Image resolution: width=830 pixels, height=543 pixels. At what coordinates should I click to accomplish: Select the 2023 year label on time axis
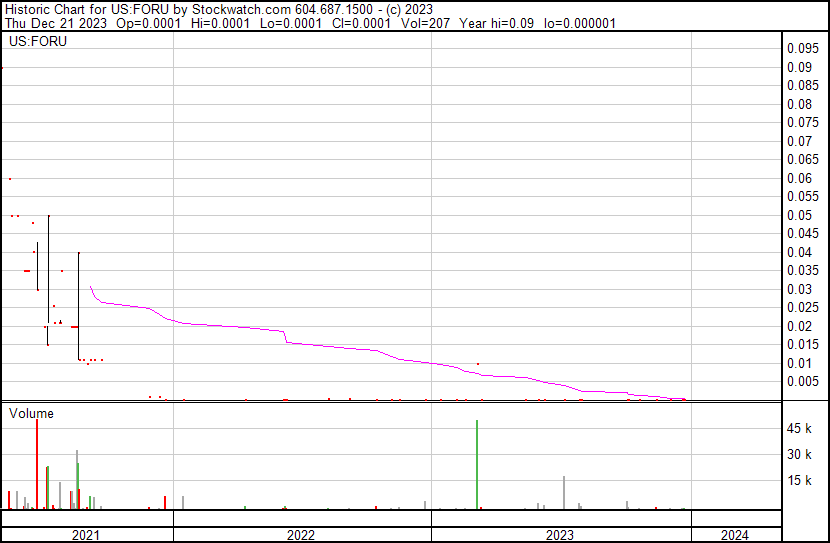click(560, 535)
